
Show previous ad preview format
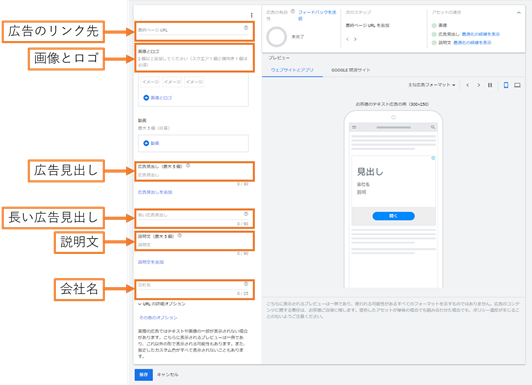468,85
